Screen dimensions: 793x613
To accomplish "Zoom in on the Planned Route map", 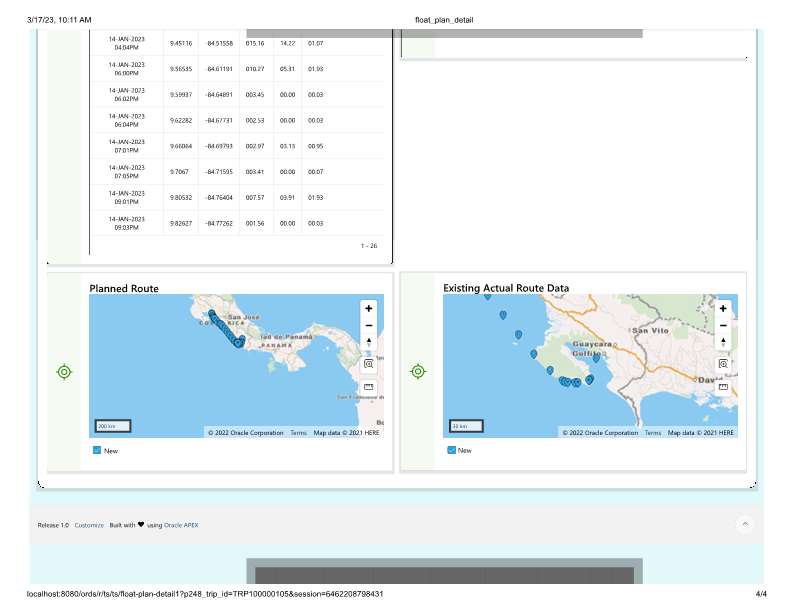I will 368,309.
